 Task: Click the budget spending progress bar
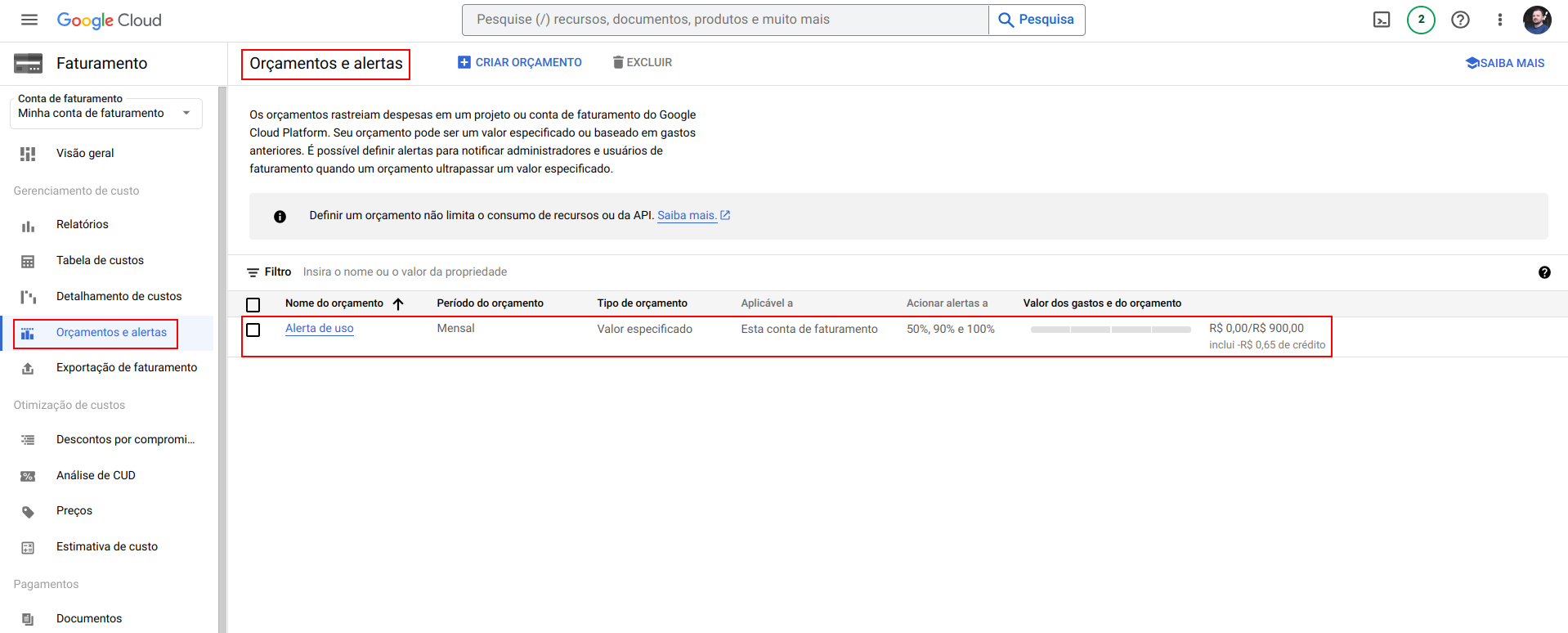pyautogui.click(x=1110, y=329)
